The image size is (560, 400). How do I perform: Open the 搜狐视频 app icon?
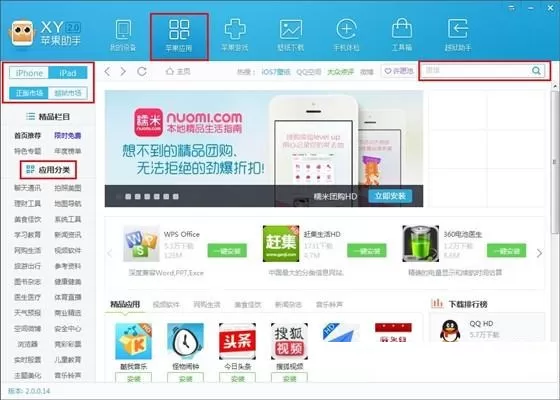289,341
